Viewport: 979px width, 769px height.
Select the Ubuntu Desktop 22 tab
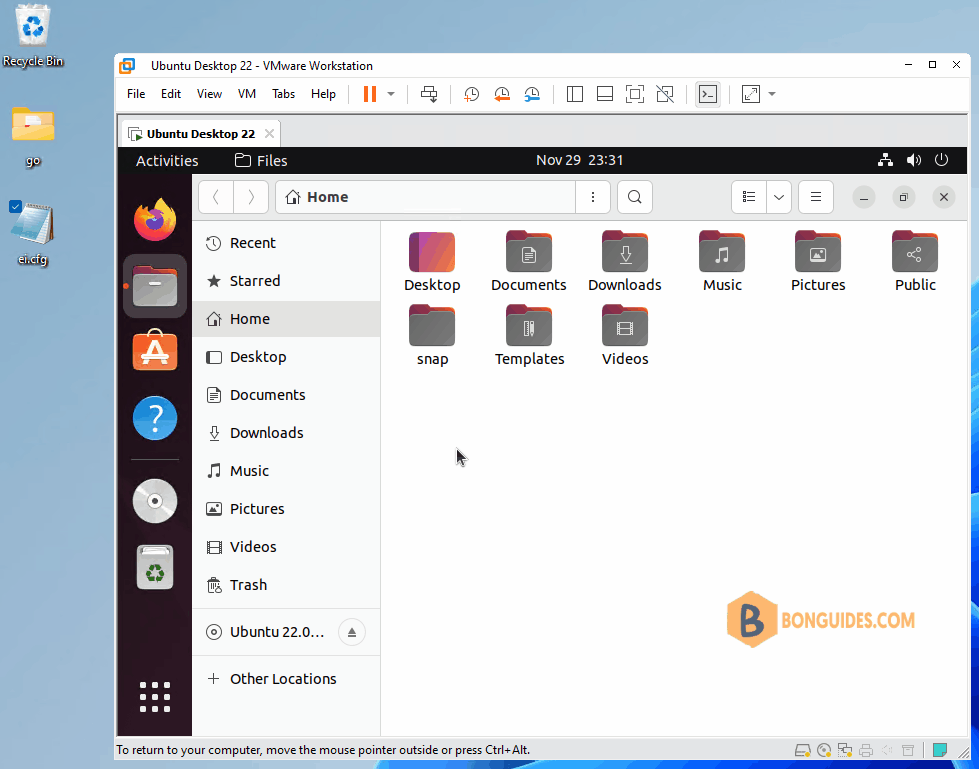click(x=200, y=134)
